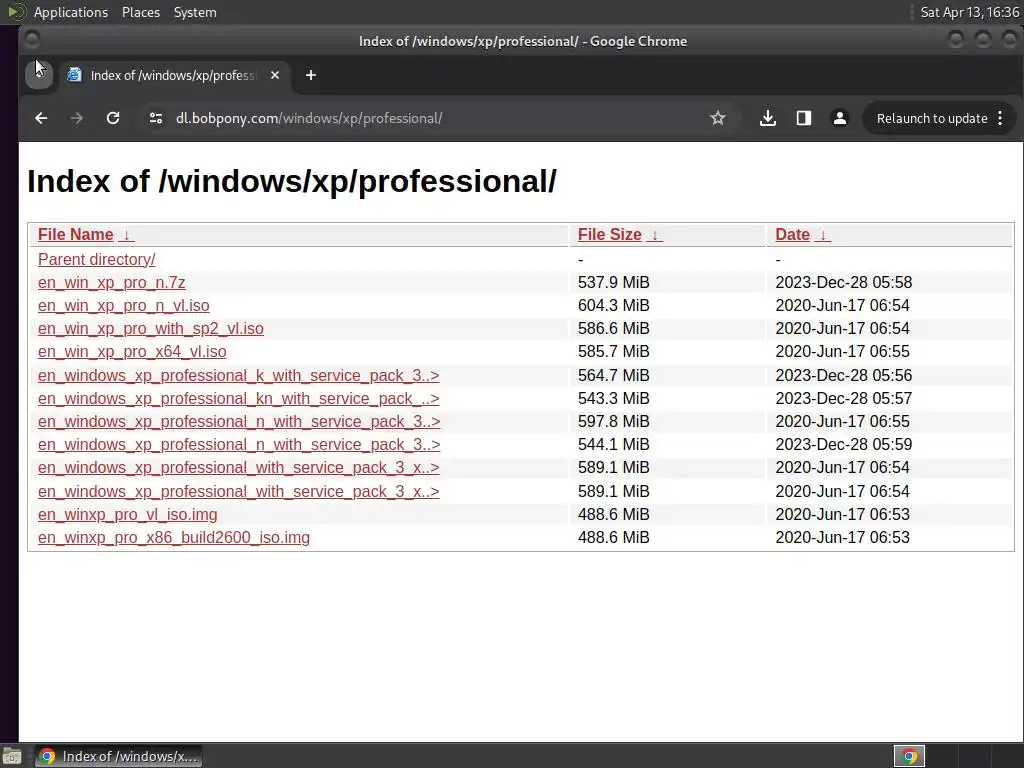The width and height of the screenshot is (1024, 768).
Task: Click the date 2020-Jun-17 06:55 for x64_vl.iso
Action: (x=842, y=351)
